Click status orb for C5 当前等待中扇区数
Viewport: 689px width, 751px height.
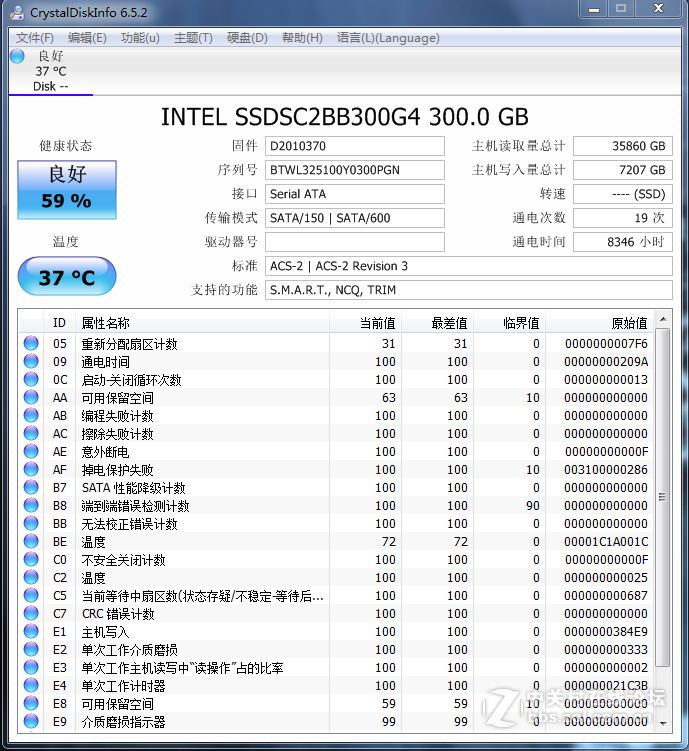click(31, 595)
